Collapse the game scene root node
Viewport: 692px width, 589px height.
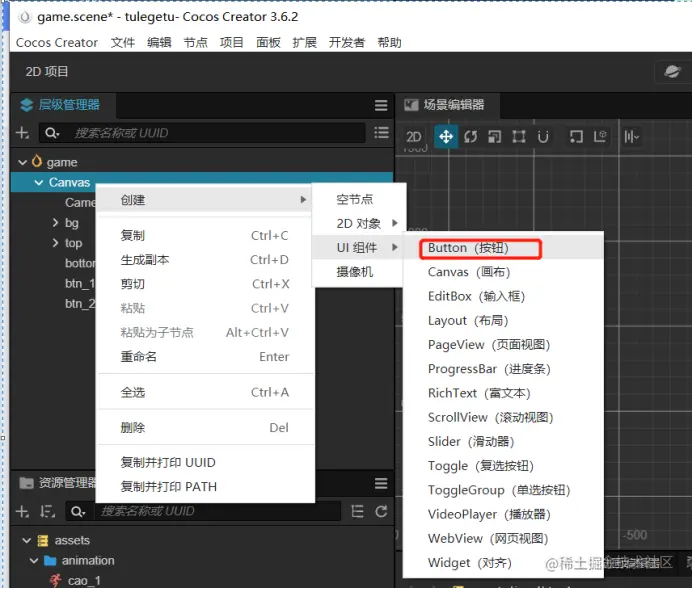23,162
